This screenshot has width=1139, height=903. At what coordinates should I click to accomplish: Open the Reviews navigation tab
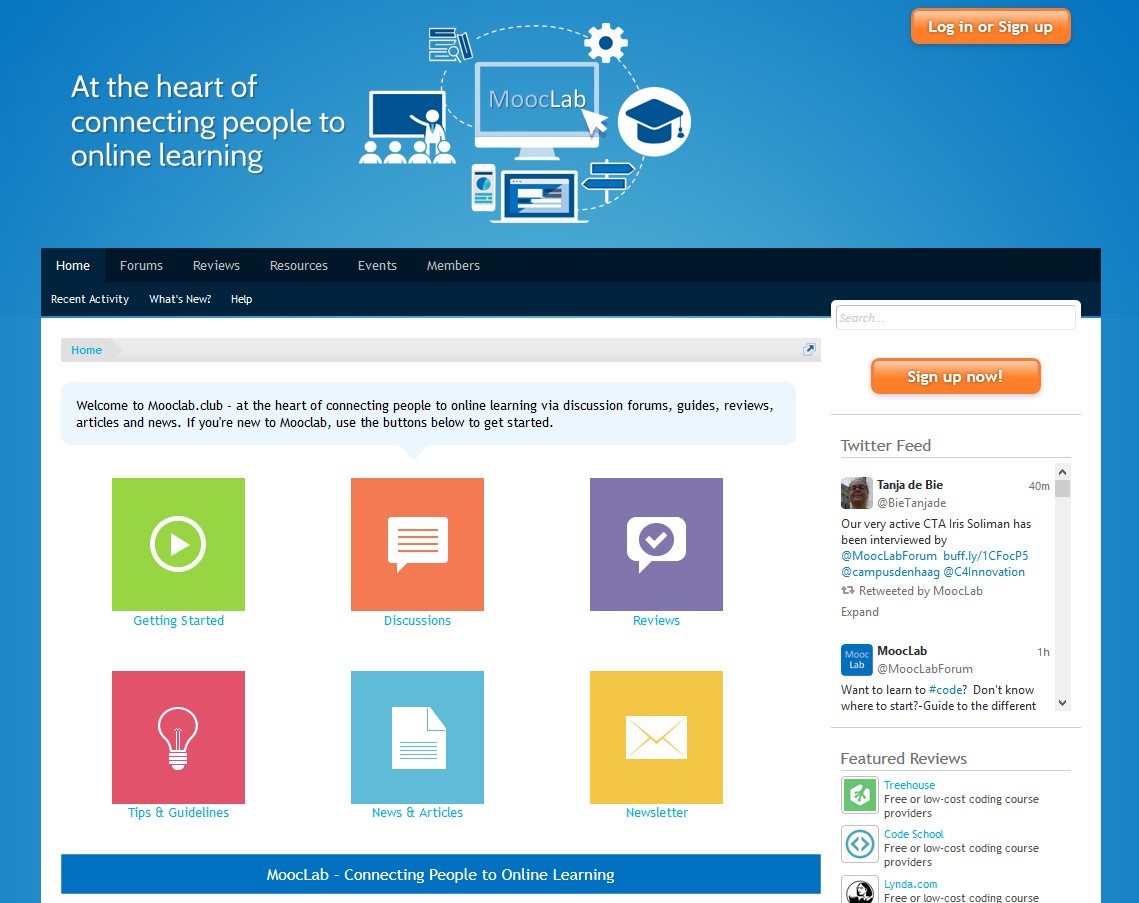pos(216,265)
